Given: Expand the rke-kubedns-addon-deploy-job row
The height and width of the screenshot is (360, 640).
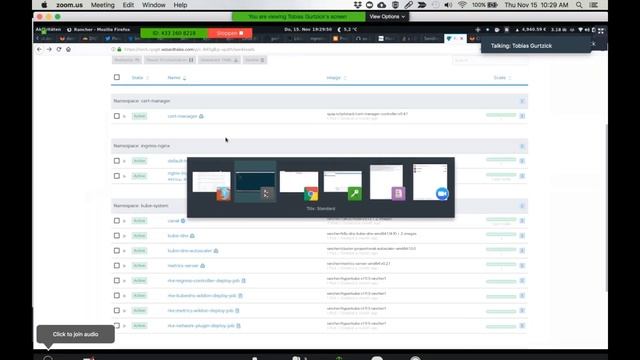Looking at the screenshot, I should point(124,296).
